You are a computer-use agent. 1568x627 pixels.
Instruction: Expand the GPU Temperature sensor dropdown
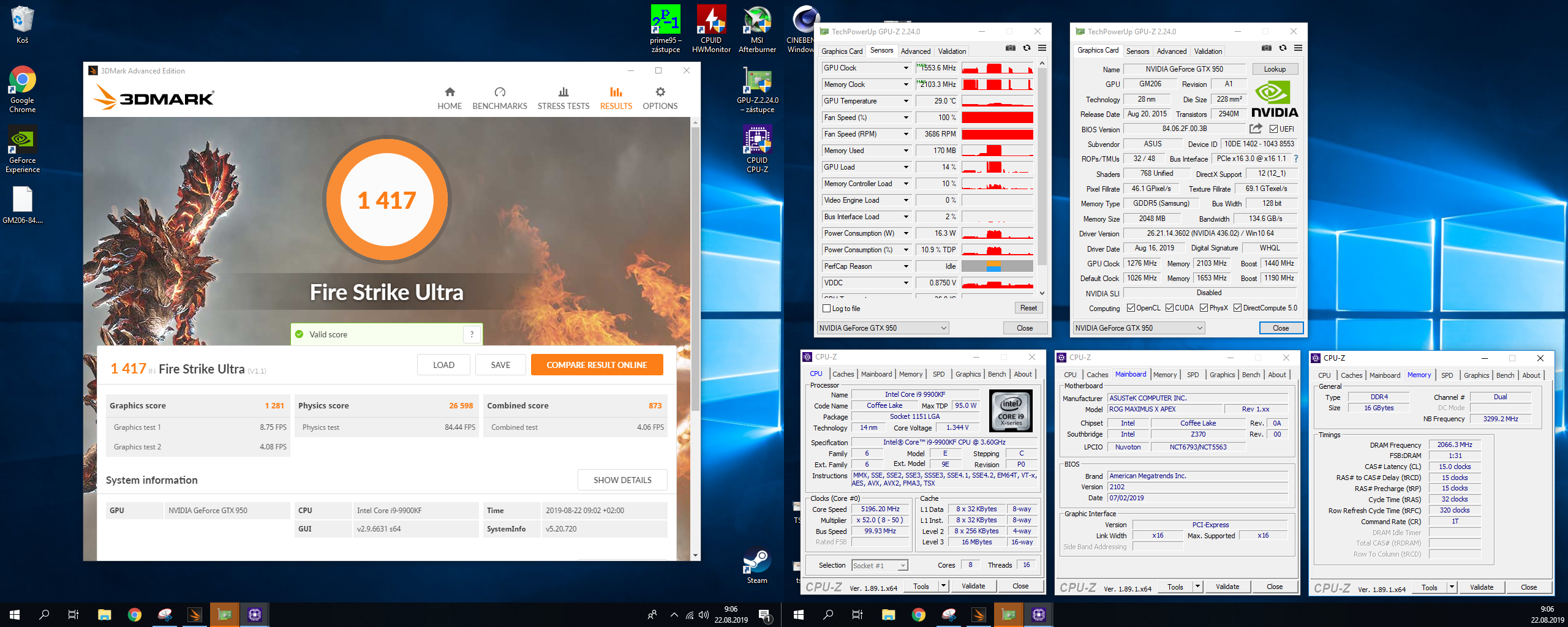906,101
